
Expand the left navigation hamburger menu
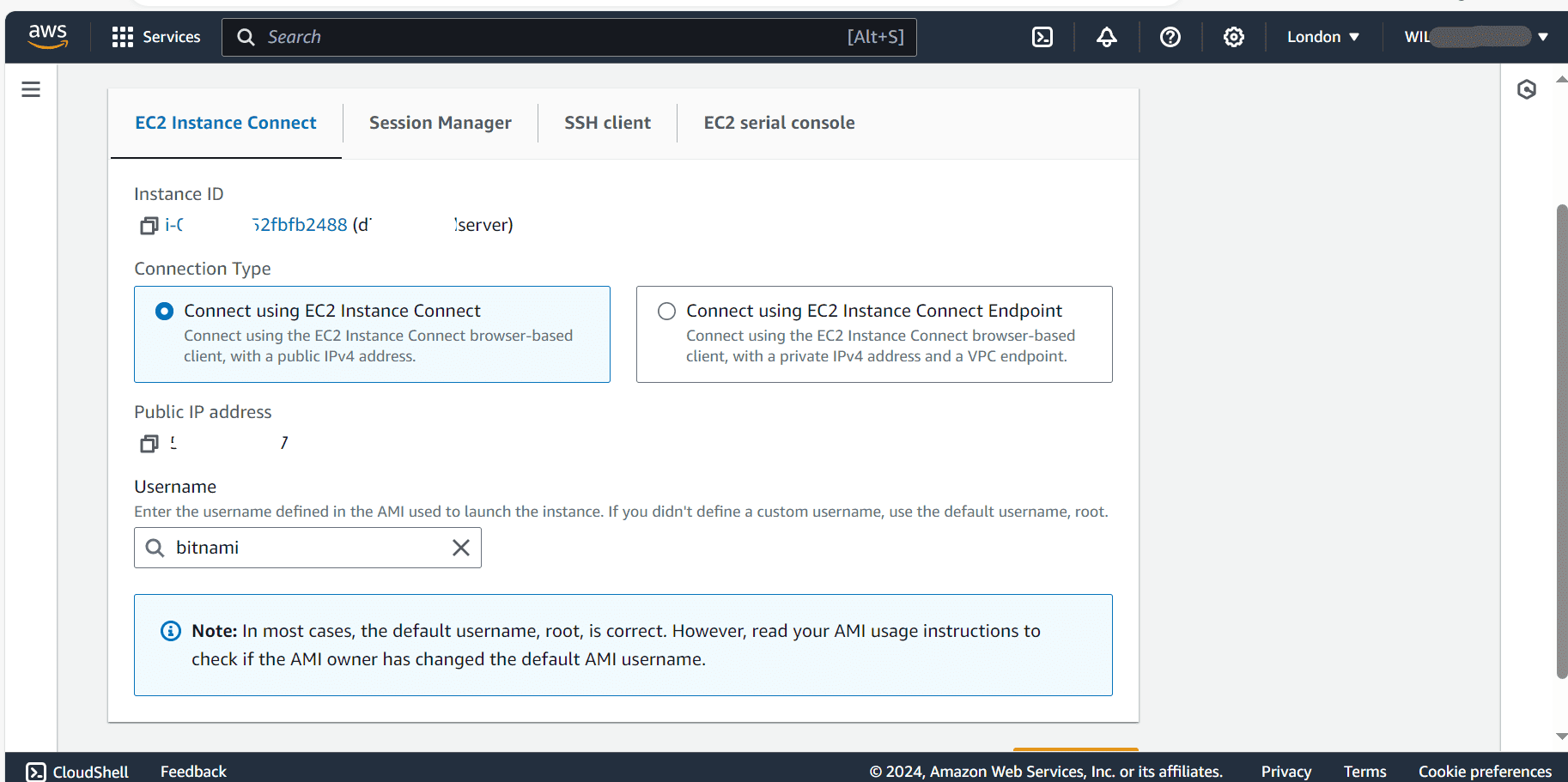31,89
